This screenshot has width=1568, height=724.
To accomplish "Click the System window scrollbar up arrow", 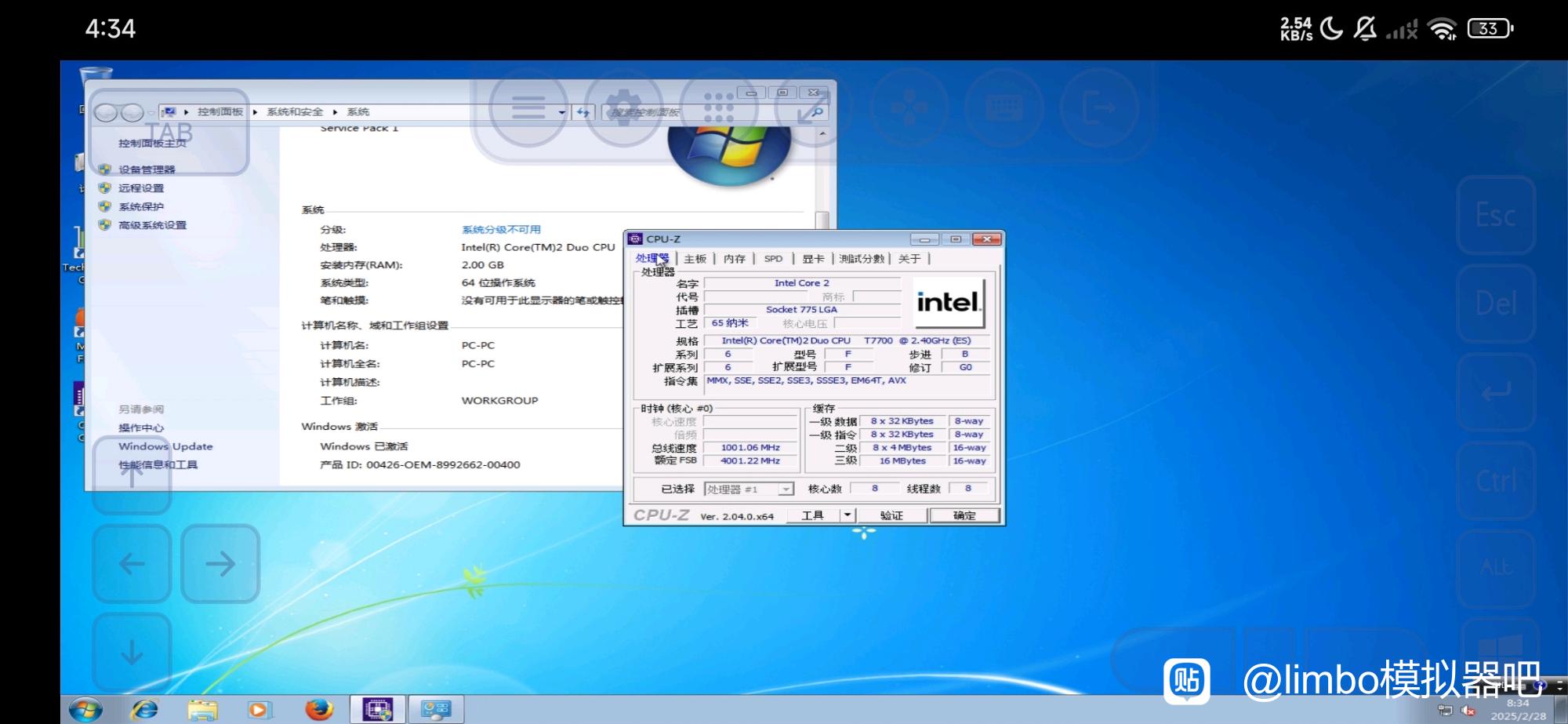I will tap(822, 134).
